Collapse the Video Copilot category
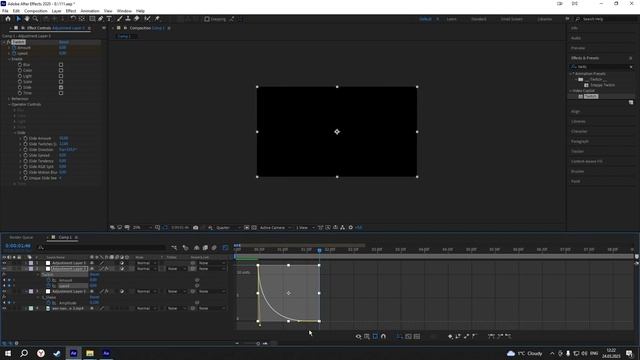Viewport: 640px width, 360px height. 571,91
